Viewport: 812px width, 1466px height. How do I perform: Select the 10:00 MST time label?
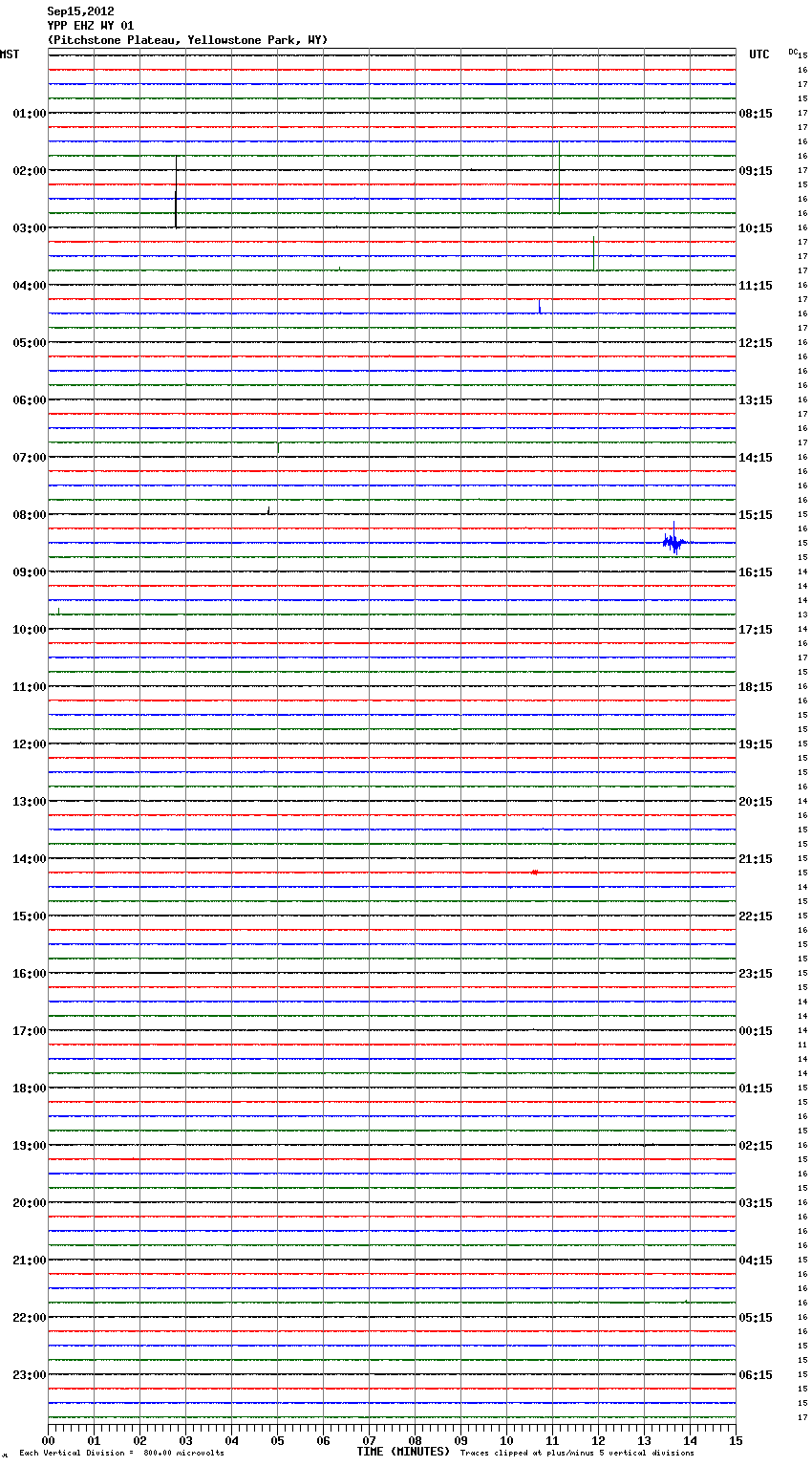coord(30,630)
